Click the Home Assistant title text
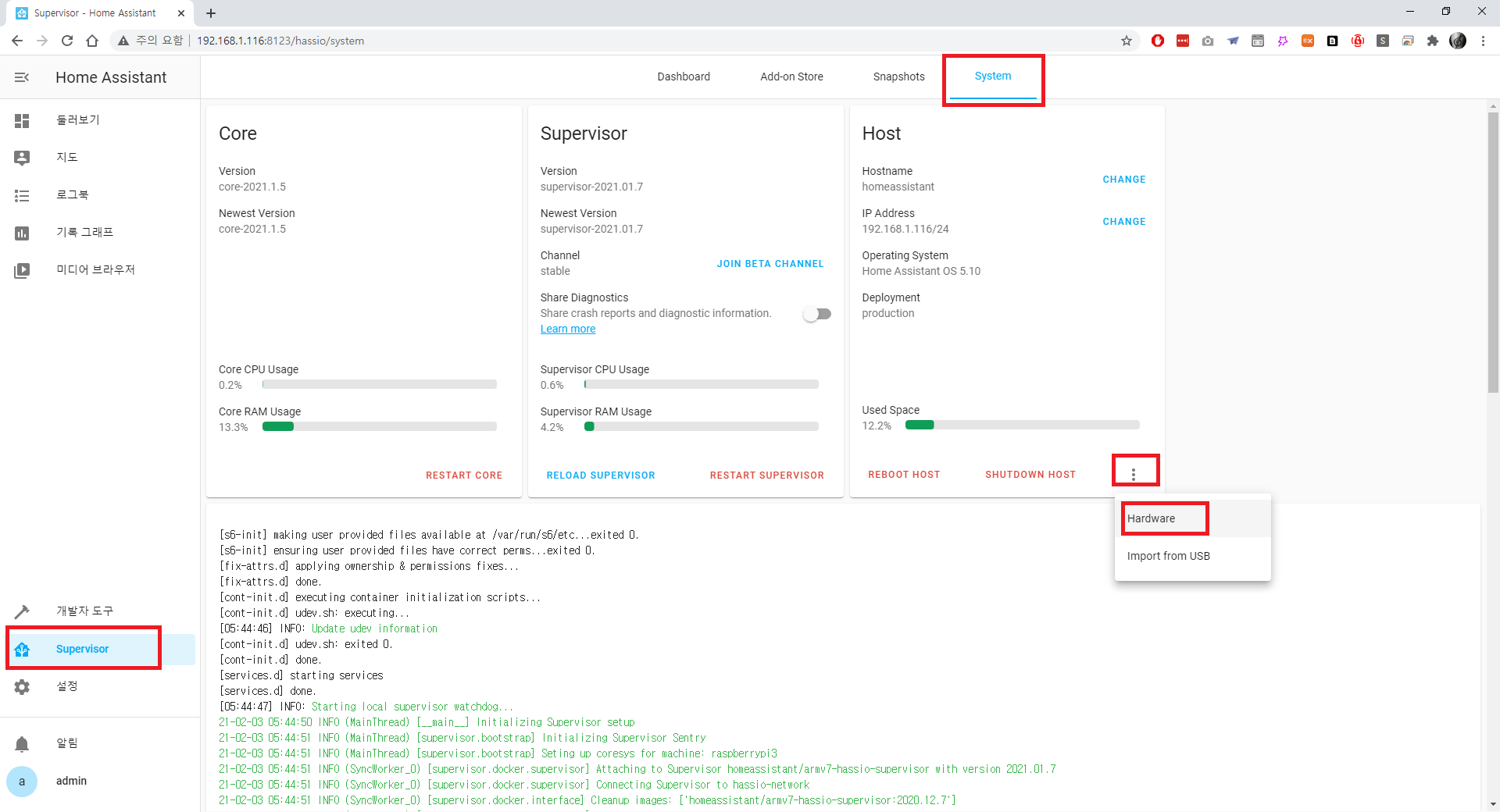 tap(111, 77)
